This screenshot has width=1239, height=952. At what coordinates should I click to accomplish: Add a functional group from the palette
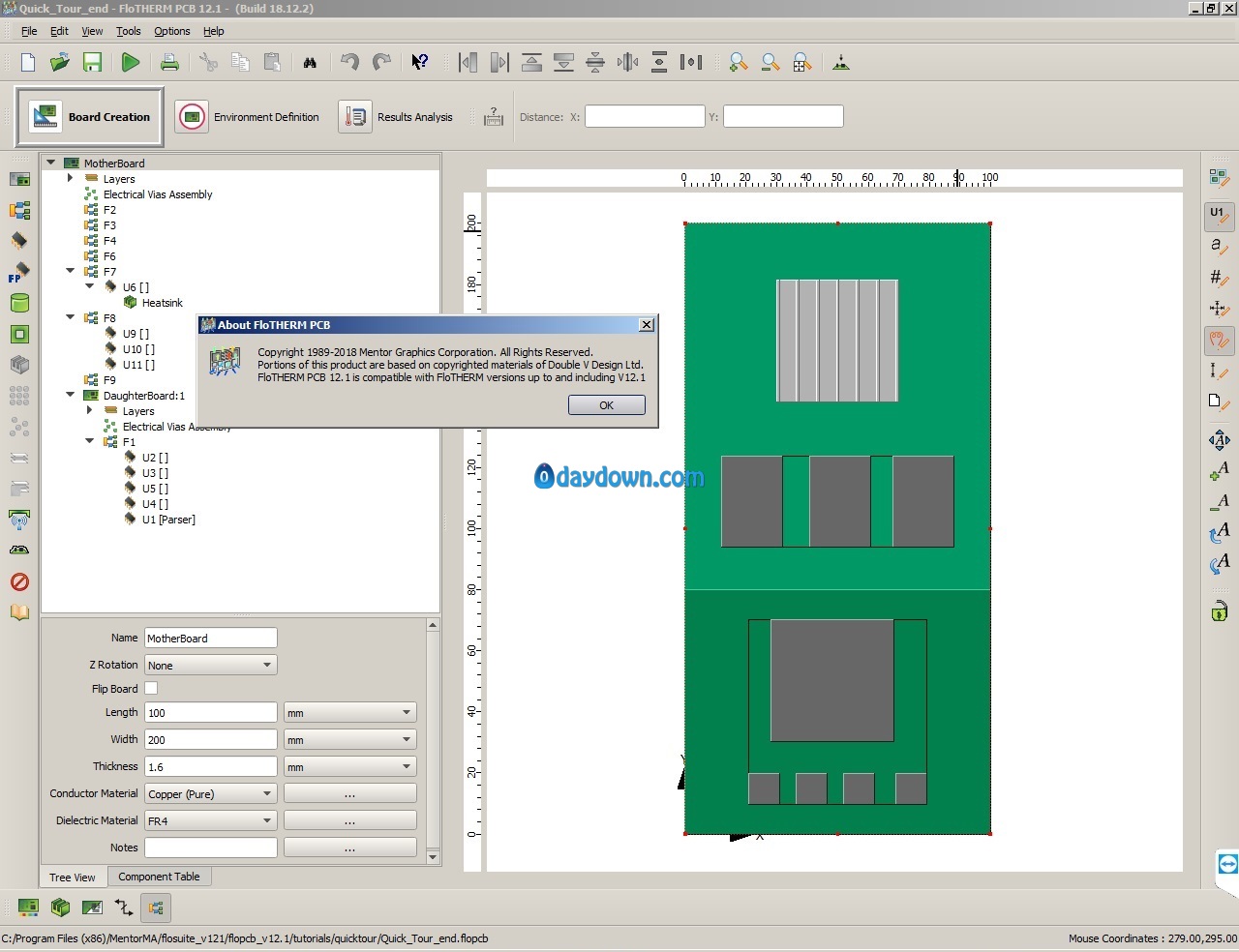coord(19,210)
